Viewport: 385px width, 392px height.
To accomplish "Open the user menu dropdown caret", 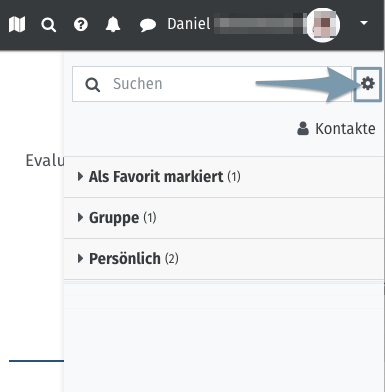I will coord(364,23).
